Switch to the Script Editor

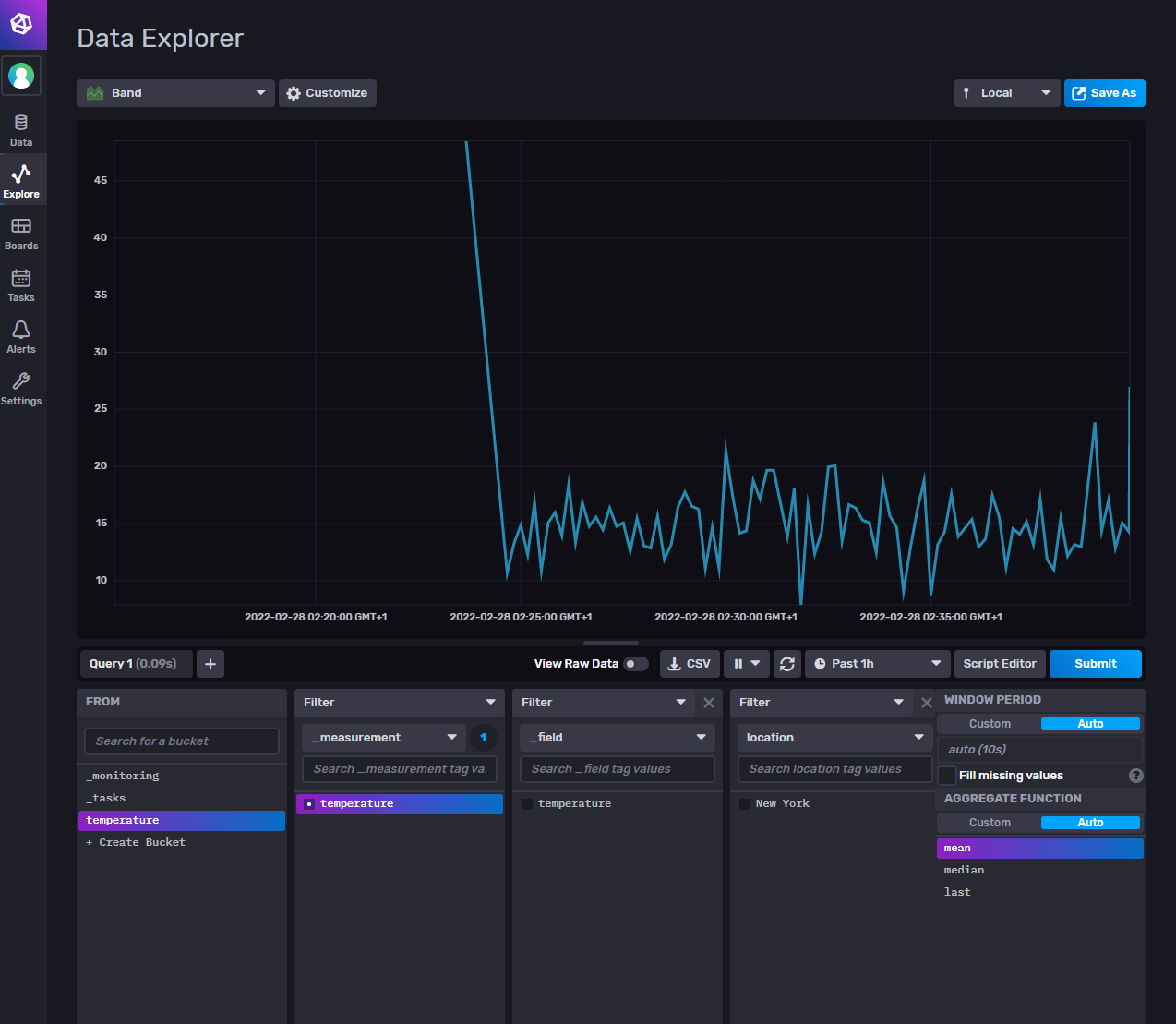[1000, 663]
